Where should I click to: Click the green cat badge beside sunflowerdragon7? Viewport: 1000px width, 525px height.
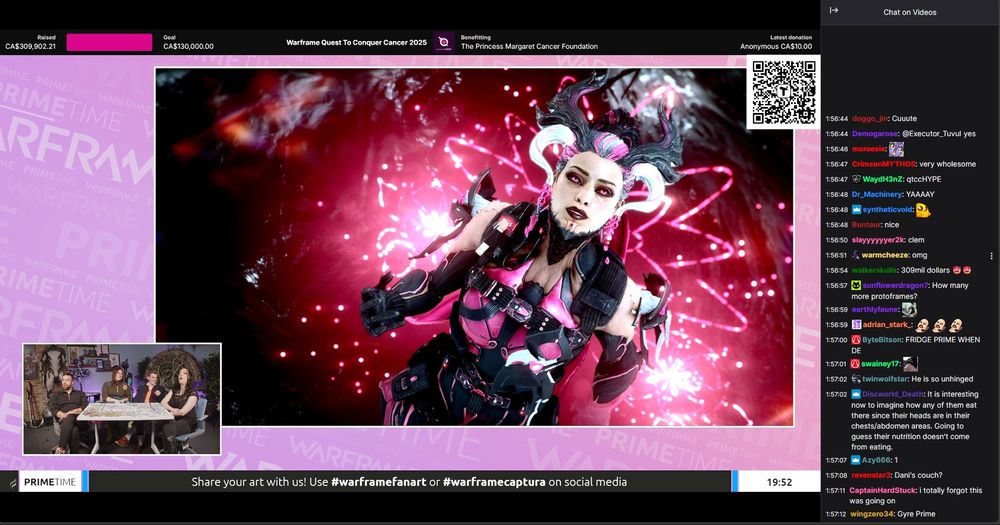(x=857, y=286)
